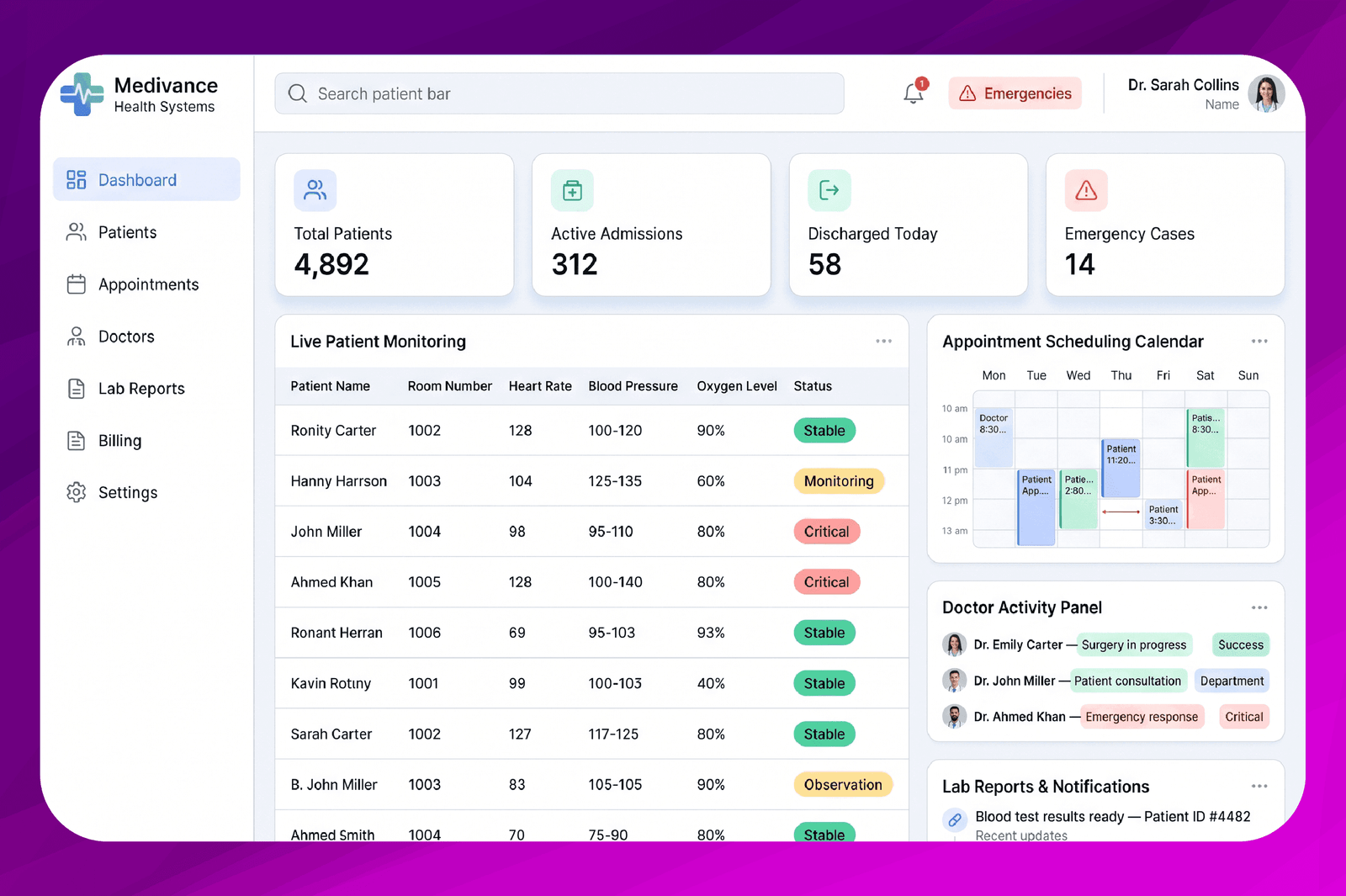Click Monitoring status badge for Hanny Harrson
Screen dimensions: 1346x896
[839, 481]
